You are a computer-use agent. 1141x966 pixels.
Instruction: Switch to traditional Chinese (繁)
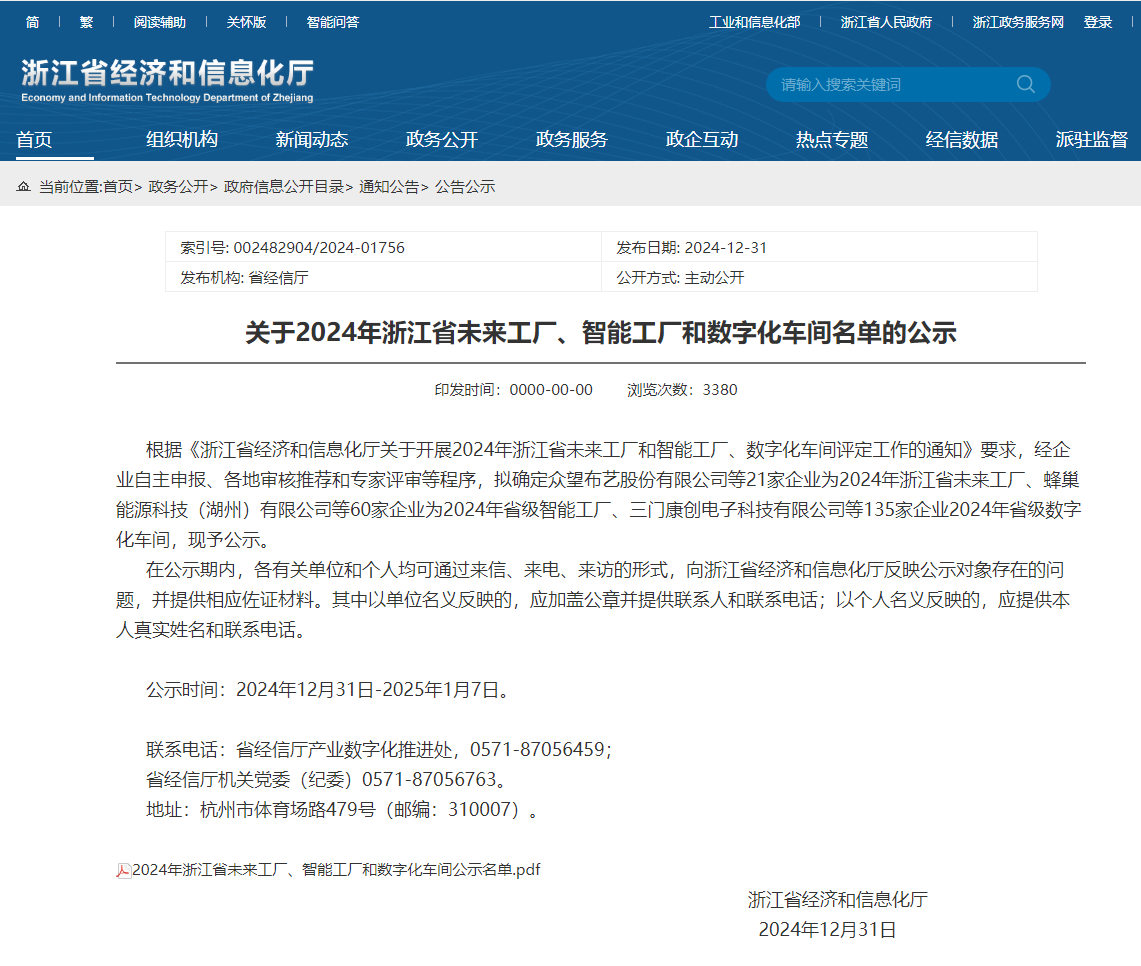(x=86, y=22)
